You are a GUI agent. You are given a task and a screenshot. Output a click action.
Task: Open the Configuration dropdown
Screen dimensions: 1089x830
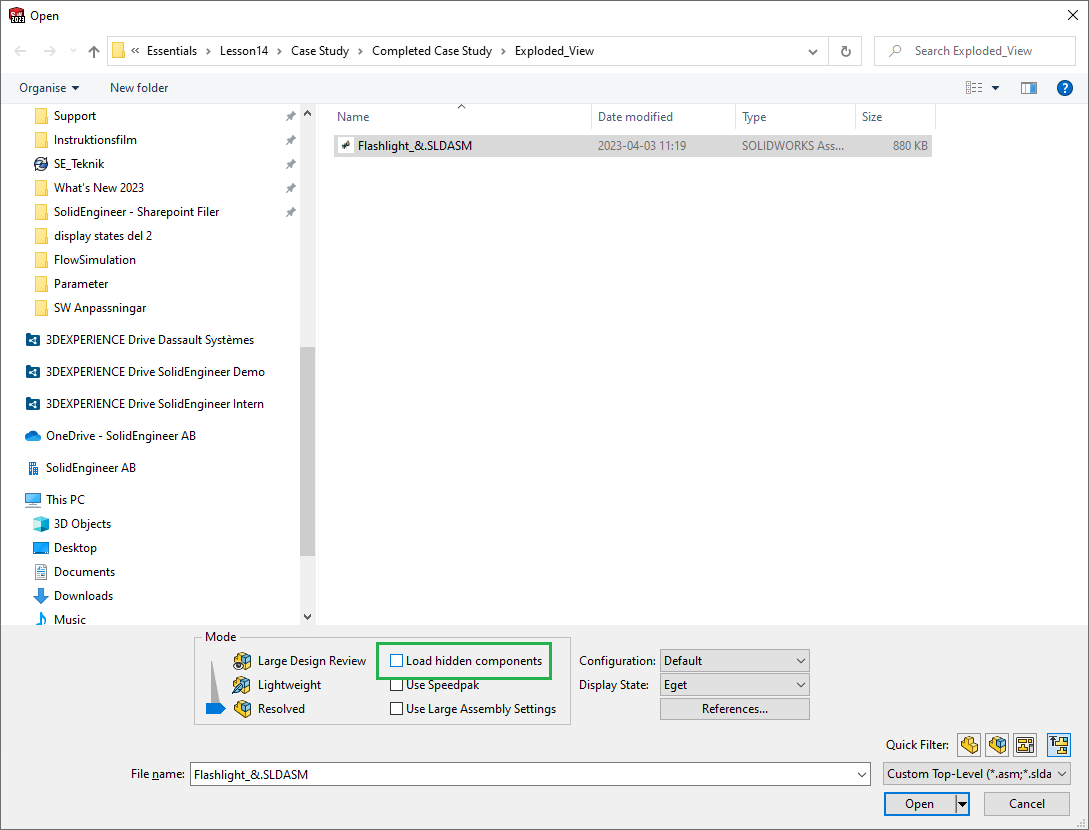pos(734,661)
